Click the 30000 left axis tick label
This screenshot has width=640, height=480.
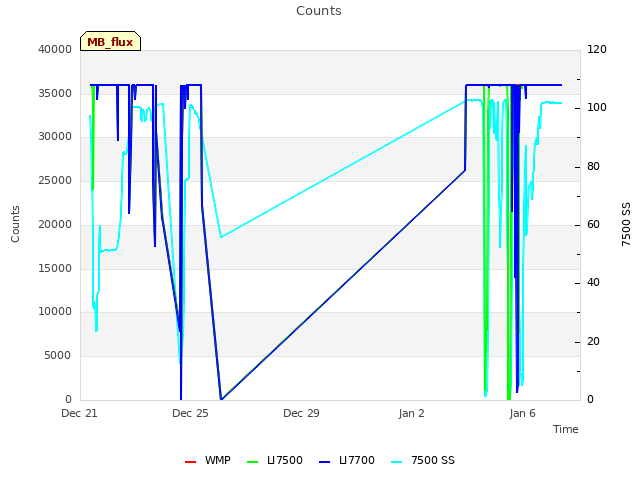pos(55,137)
